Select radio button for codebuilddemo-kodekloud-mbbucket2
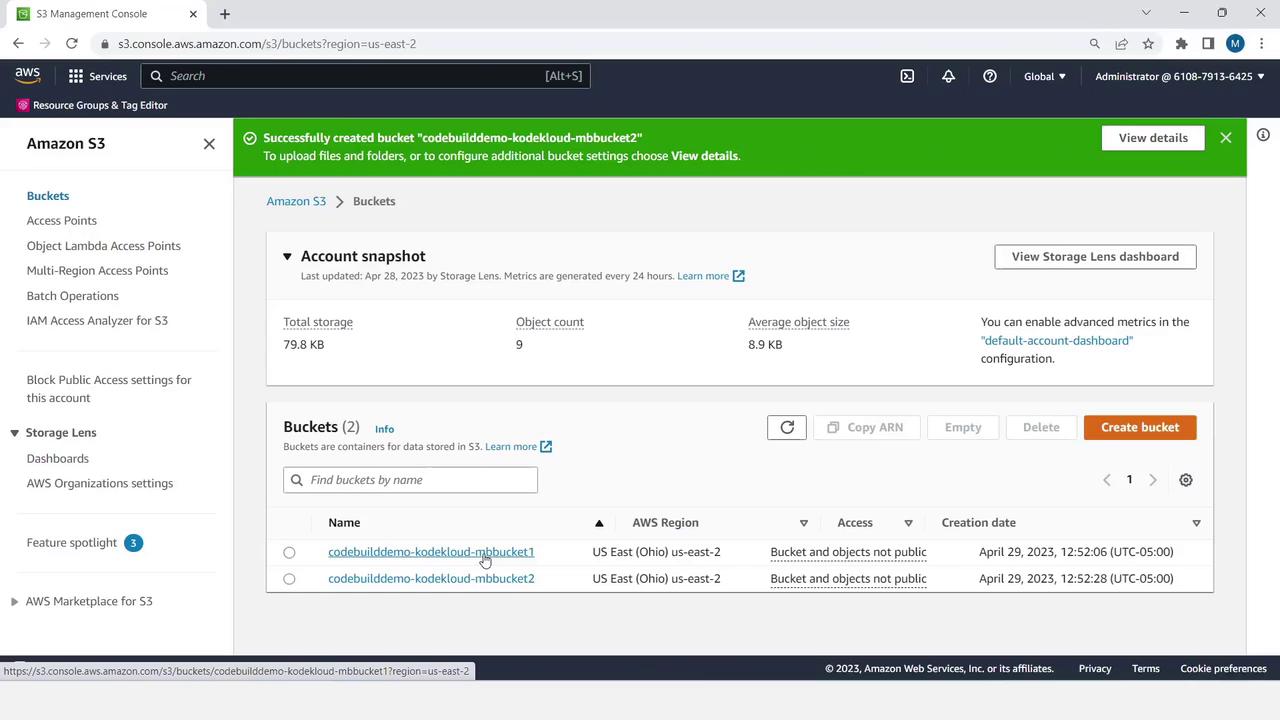Viewport: 1280px width, 720px height. click(289, 579)
